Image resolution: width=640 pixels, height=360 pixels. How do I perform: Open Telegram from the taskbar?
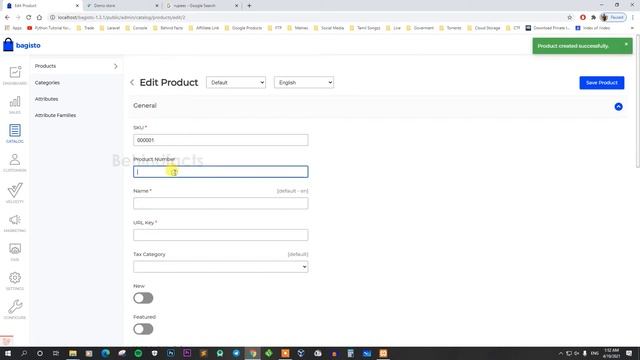pyautogui.click(x=236, y=353)
